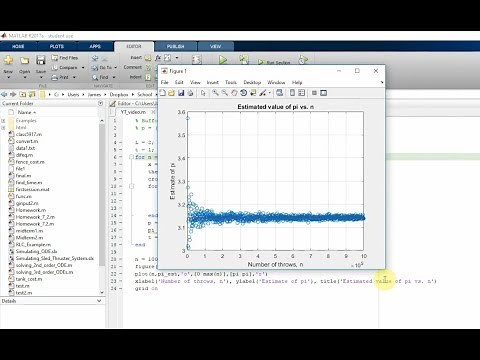
Task: Open the Insert menu in Figure 1
Action: [x=213, y=82]
